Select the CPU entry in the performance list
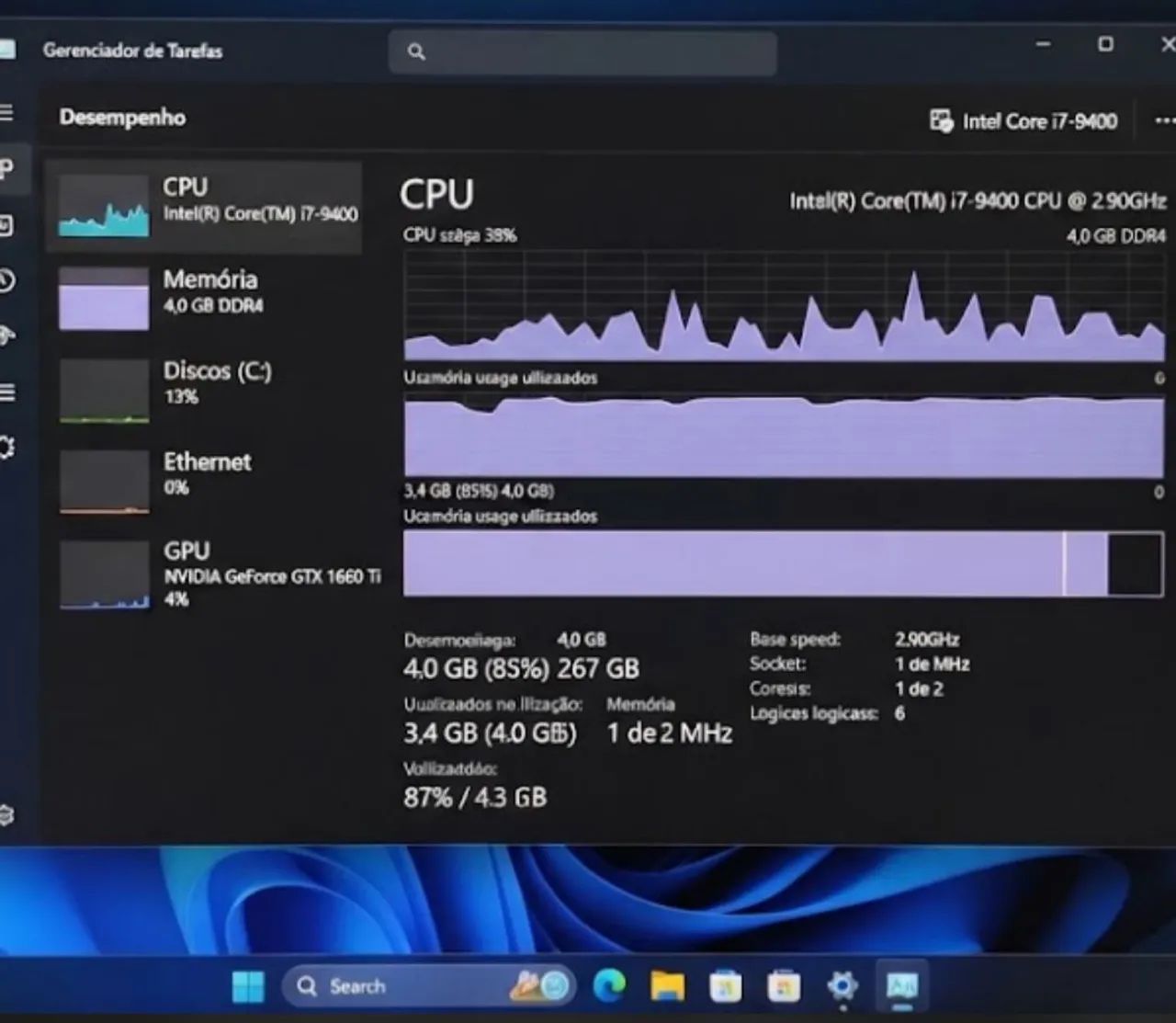 pos(204,207)
